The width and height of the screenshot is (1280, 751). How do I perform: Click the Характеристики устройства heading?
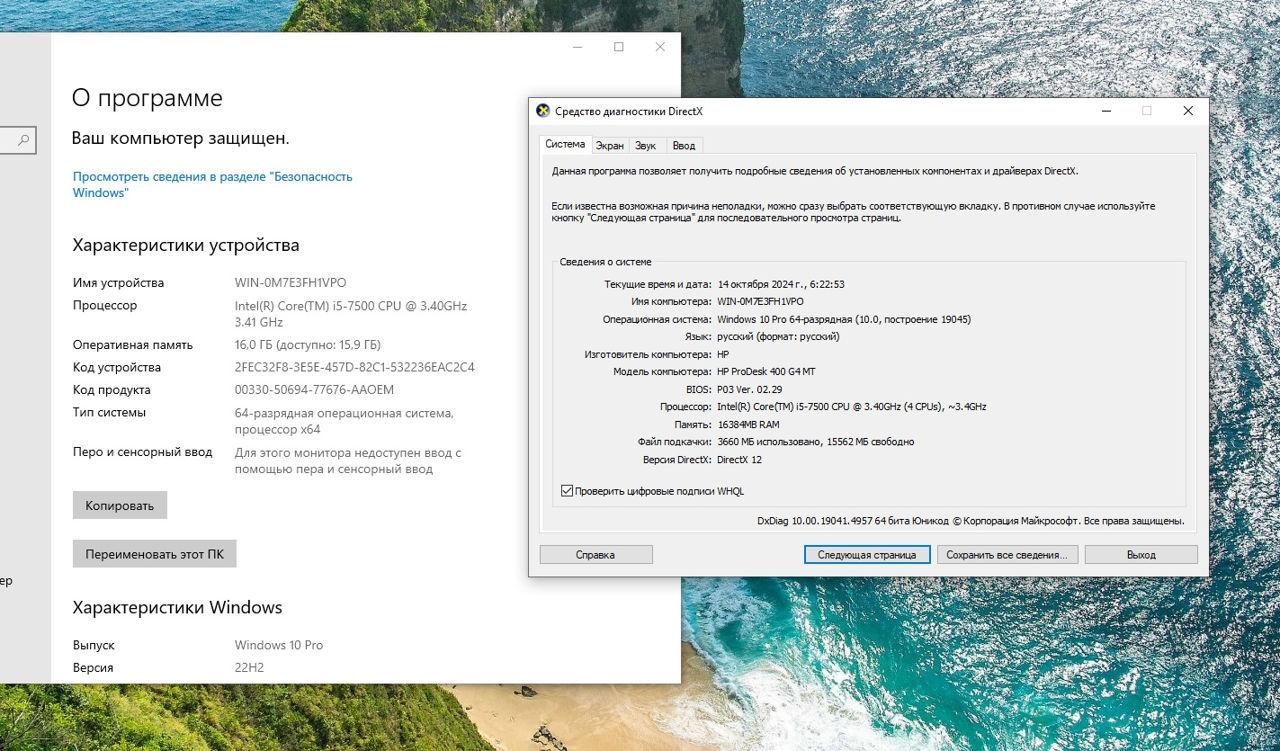(x=186, y=245)
